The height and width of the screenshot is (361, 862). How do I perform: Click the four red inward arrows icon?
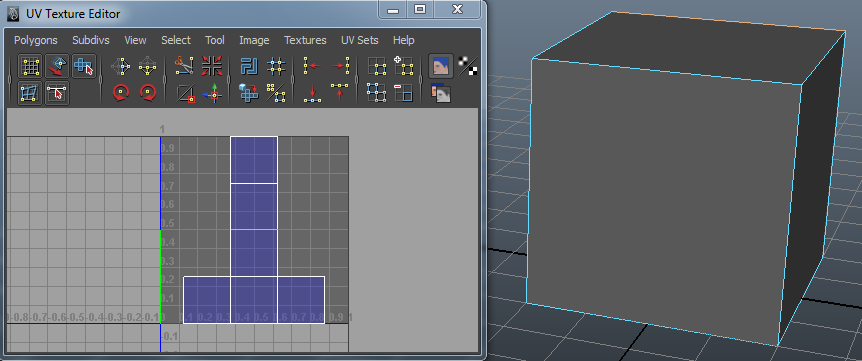coord(212,66)
